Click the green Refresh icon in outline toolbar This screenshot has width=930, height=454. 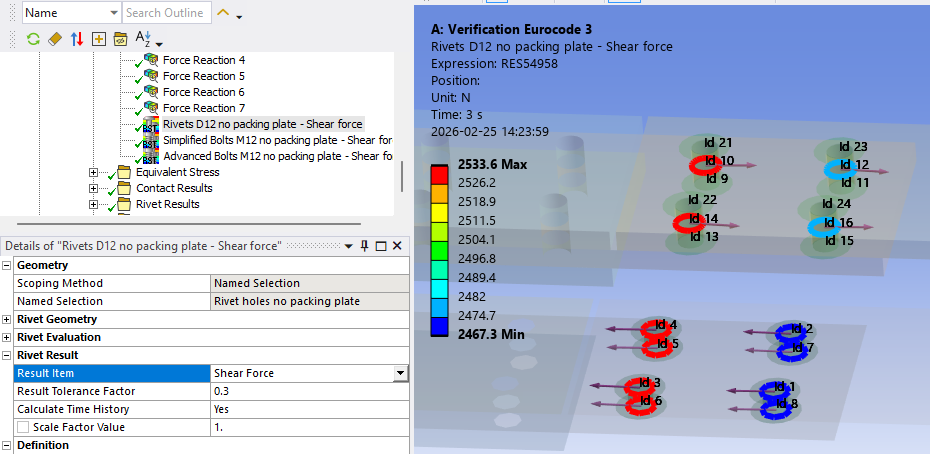click(33, 39)
